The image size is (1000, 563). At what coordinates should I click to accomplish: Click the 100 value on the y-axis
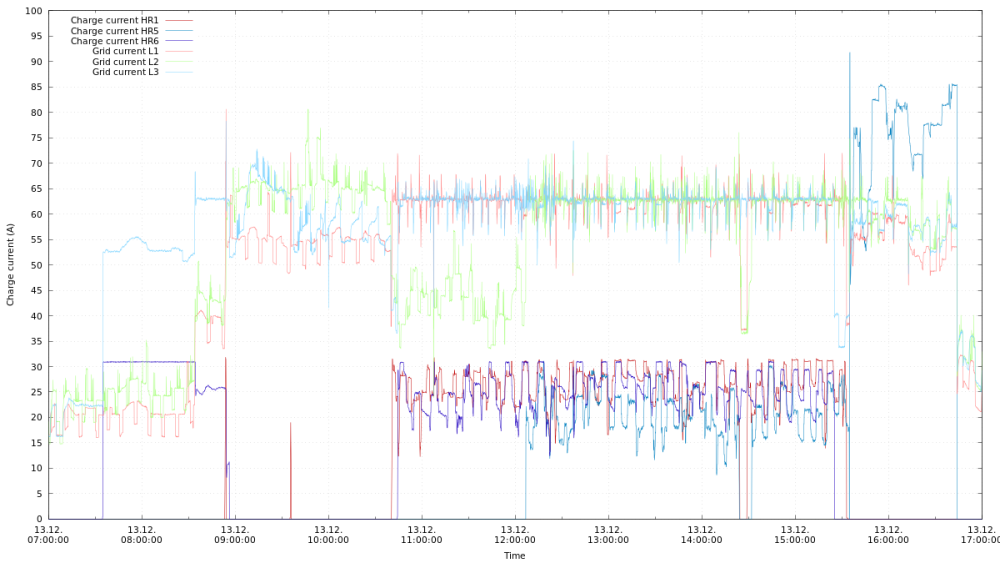[x=34, y=11]
